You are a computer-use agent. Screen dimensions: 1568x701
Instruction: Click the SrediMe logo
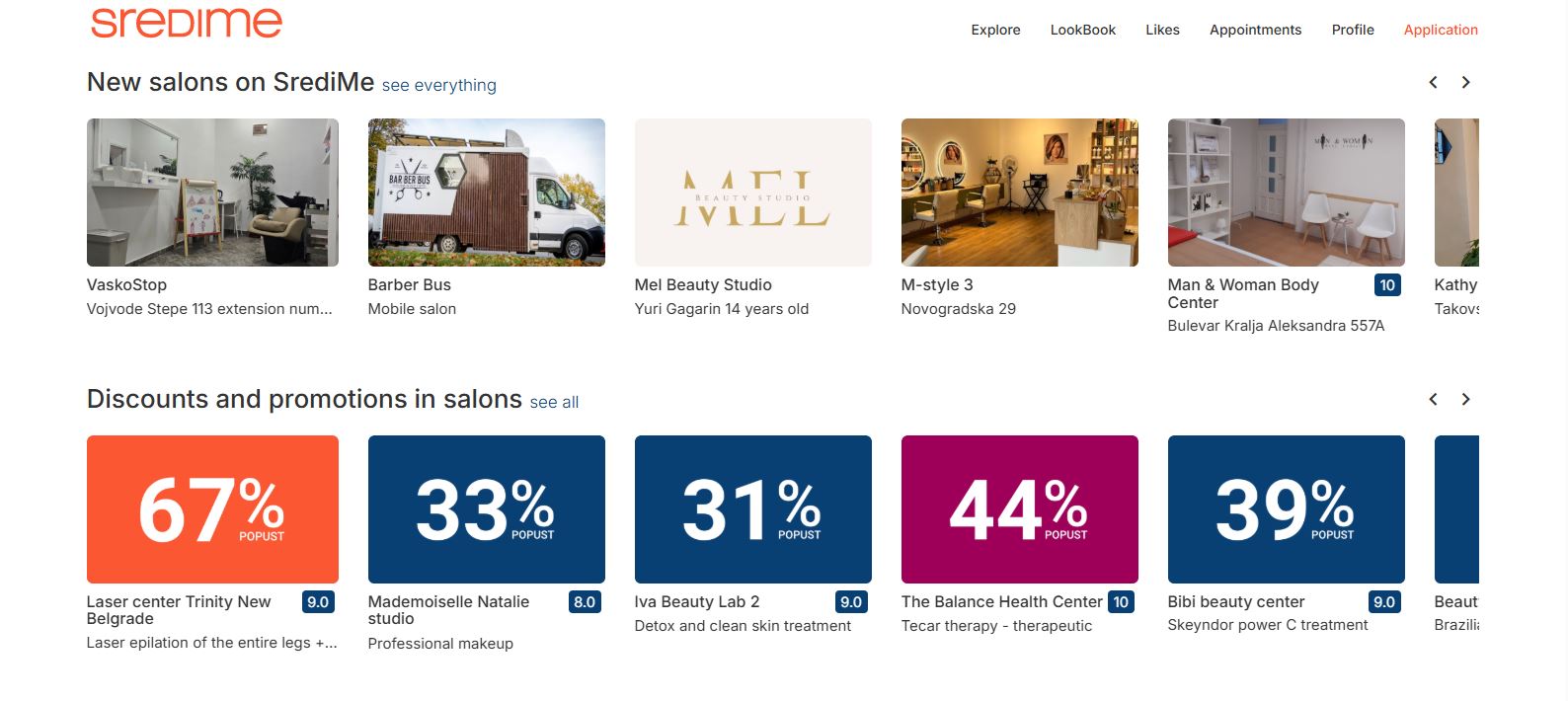pos(187,22)
